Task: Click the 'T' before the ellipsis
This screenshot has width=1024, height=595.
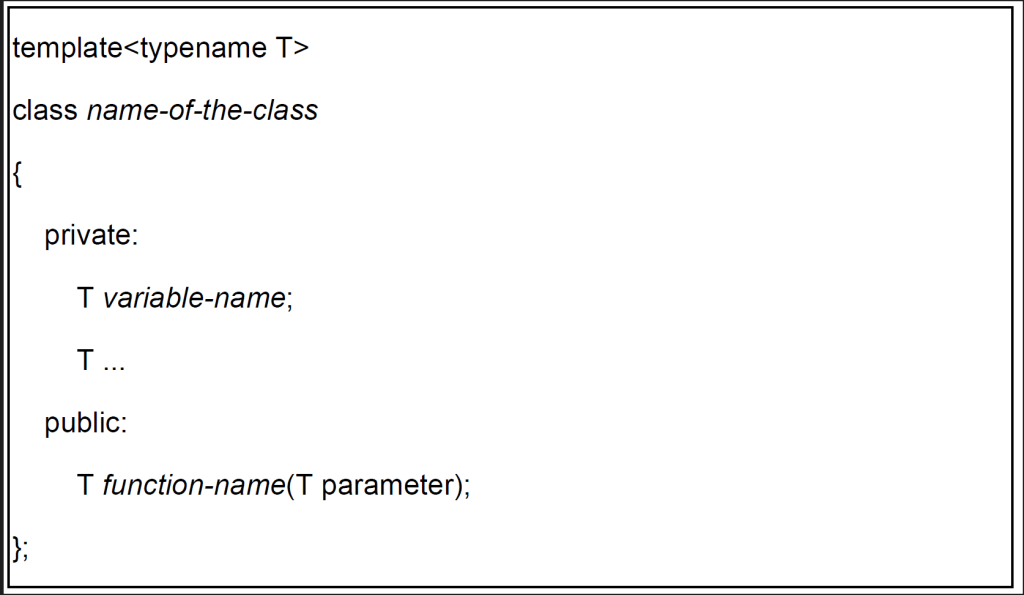Action: pos(85,361)
